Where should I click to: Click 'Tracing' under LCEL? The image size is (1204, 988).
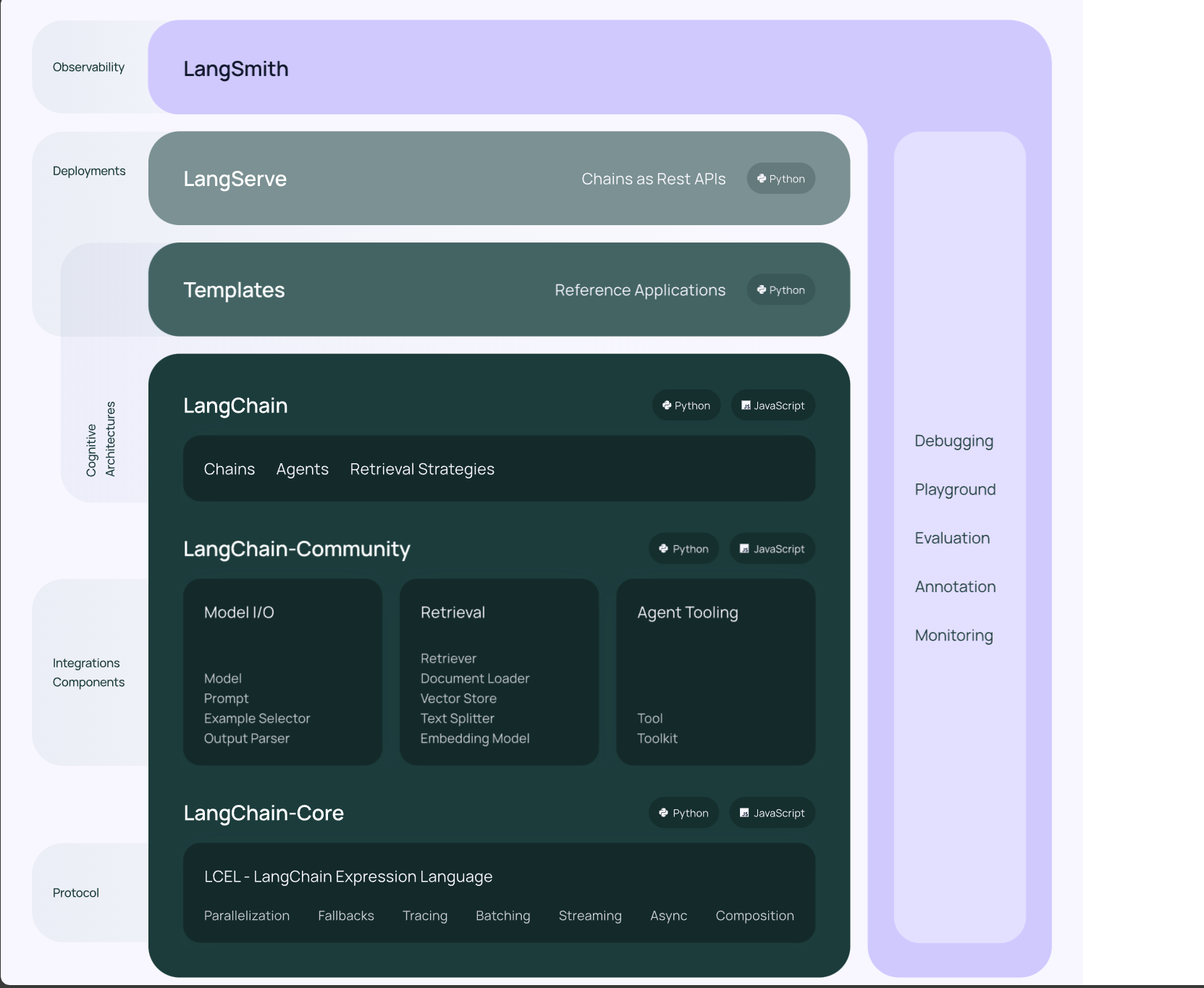pos(425,916)
